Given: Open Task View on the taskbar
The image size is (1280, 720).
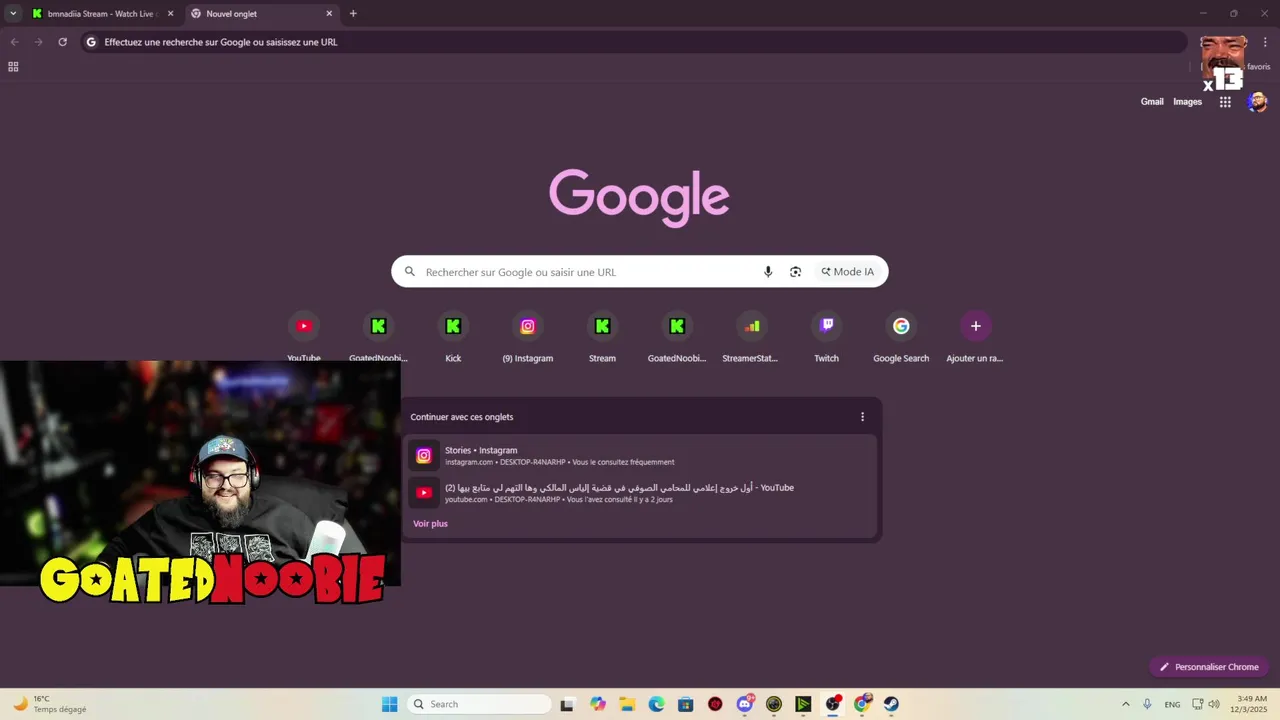Looking at the screenshot, I should [567, 704].
